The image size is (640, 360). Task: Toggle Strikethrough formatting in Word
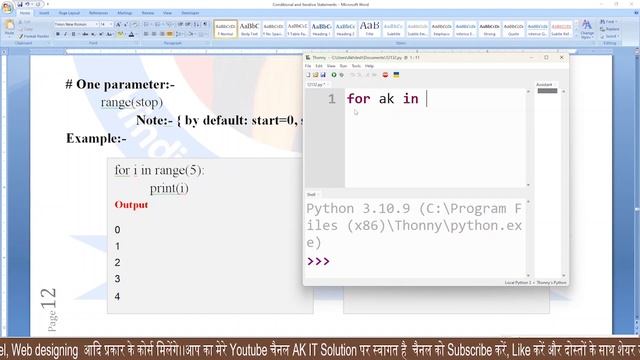85,34
